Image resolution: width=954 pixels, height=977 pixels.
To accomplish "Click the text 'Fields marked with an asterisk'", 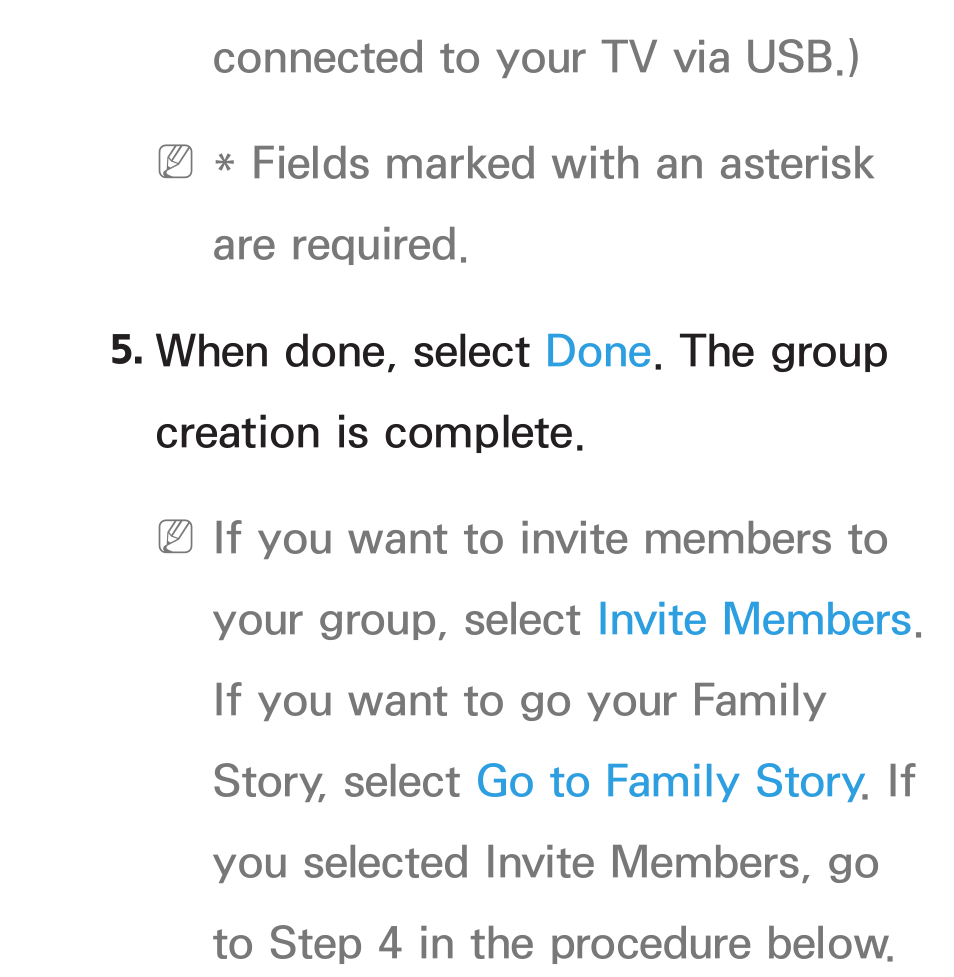I will [x=563, y=164].
